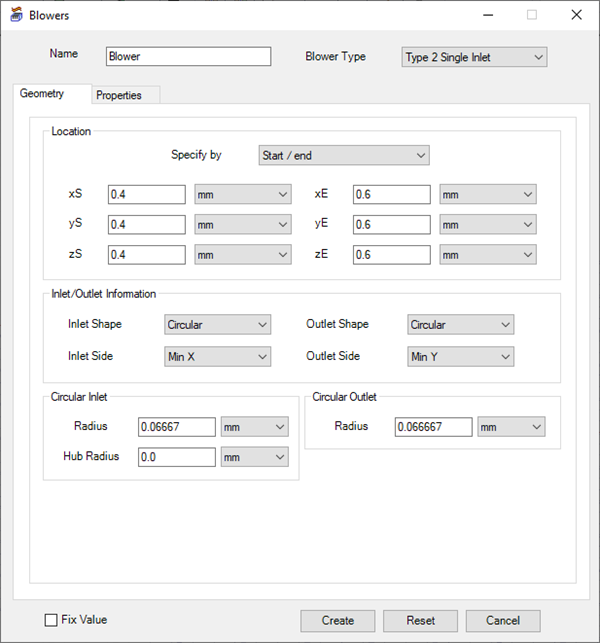Screen dimensions: 600x643
Task: Click the Blowers app icon in title bar
Action: 15,16
